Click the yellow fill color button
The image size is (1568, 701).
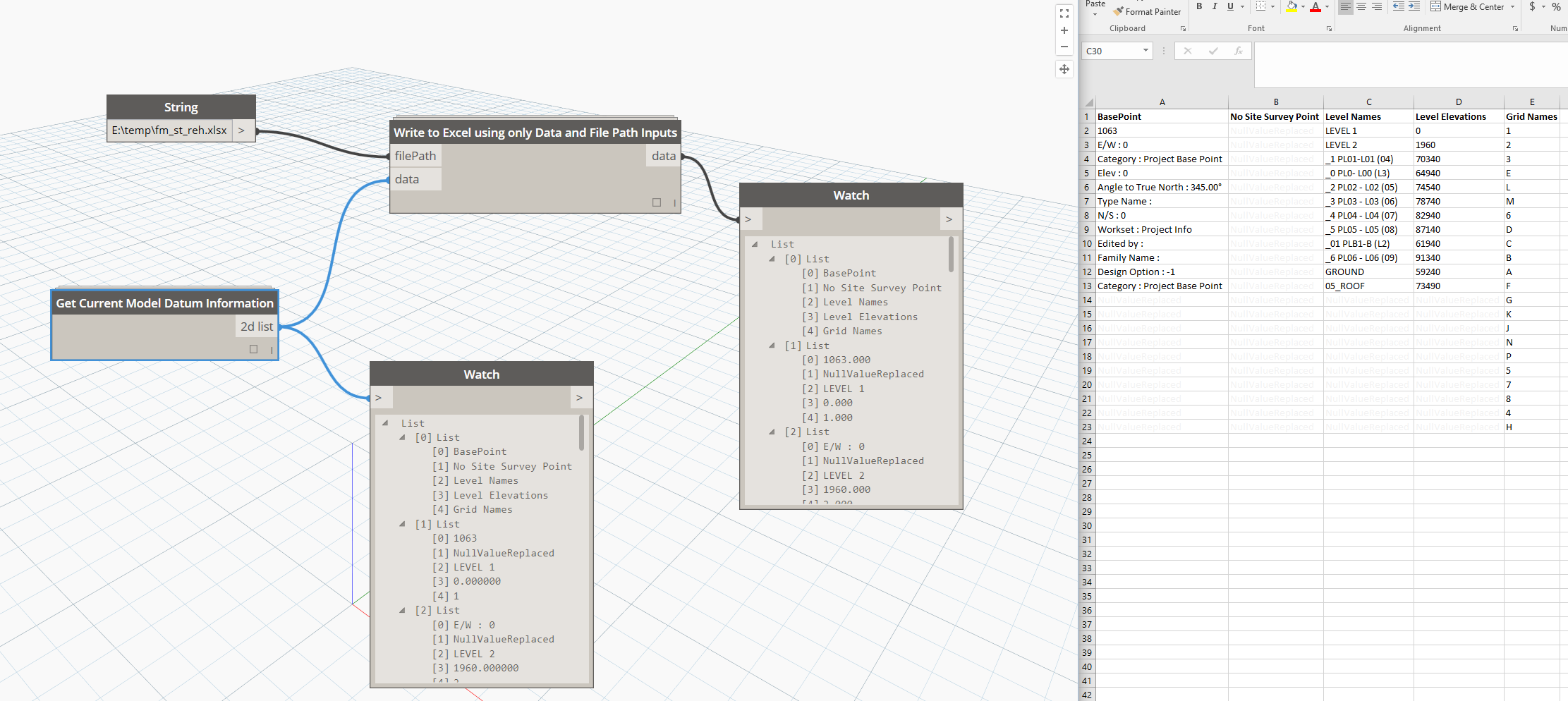(1292, 6)
